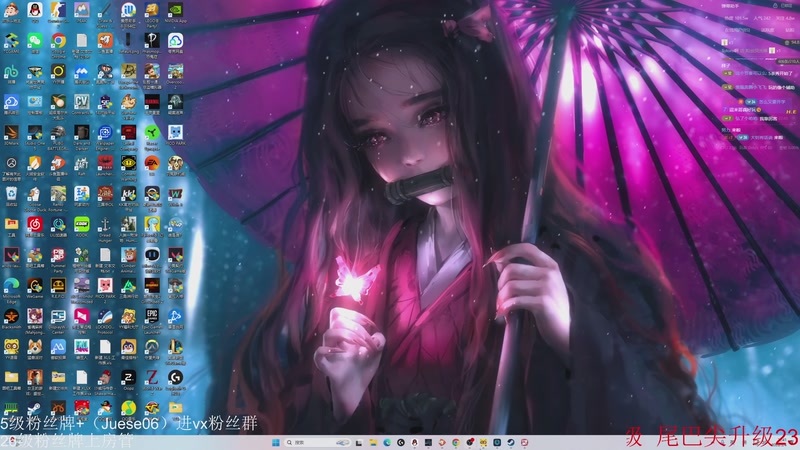This screenshot has height=450, width=800.
Task: Launch the Overcooked 2 shortcut
Action: click(x=176, y=71)
